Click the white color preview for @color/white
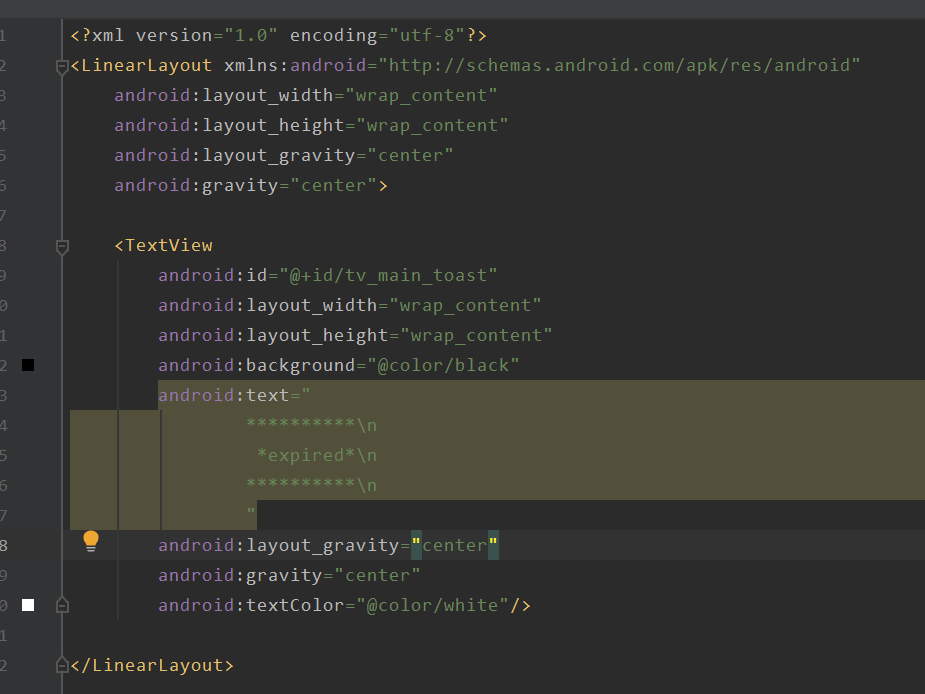This screenshot has height=694, width=925. pyautogui.click(x=27, y=604)
